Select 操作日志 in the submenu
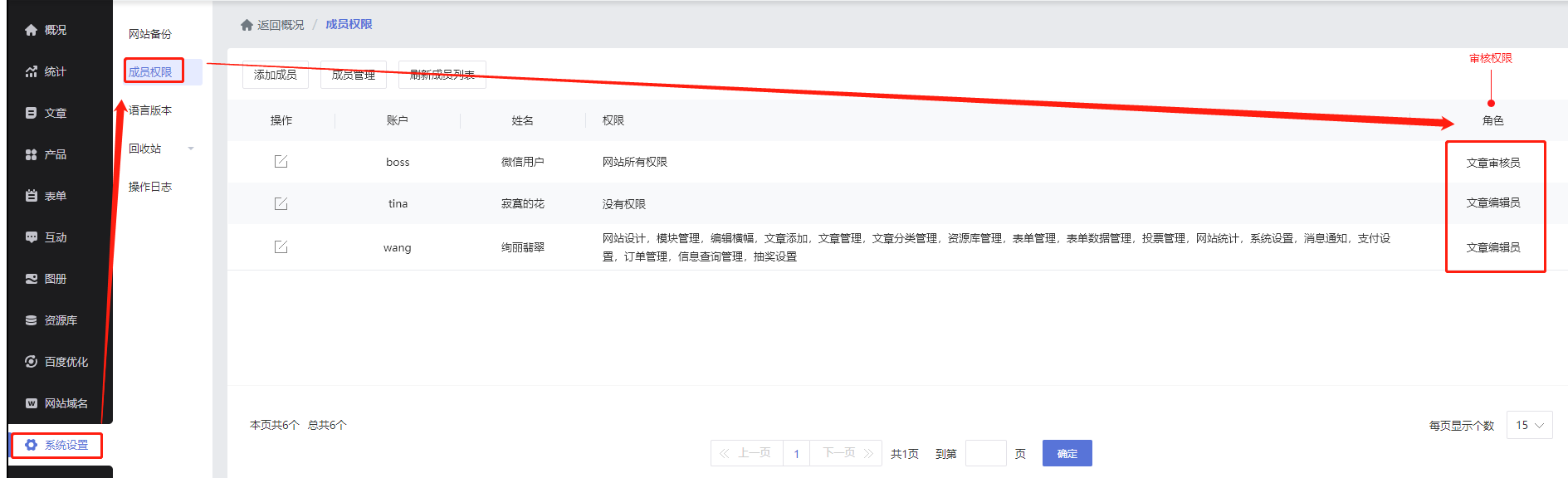Screen dimensions: 1568x478 click(x=150, y=187)
